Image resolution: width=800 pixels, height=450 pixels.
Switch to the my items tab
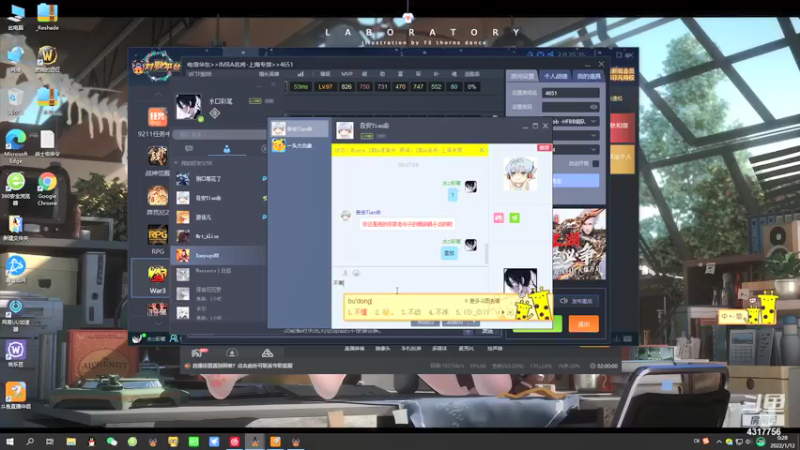[588, 76]
